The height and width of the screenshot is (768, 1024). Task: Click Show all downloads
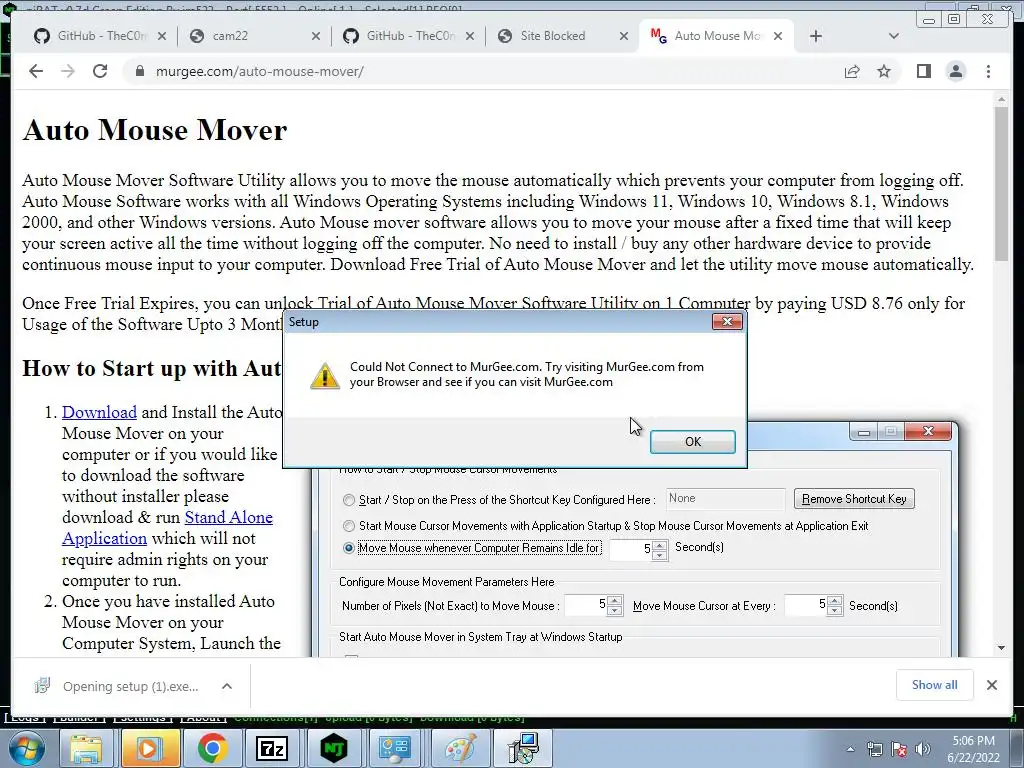935,685
